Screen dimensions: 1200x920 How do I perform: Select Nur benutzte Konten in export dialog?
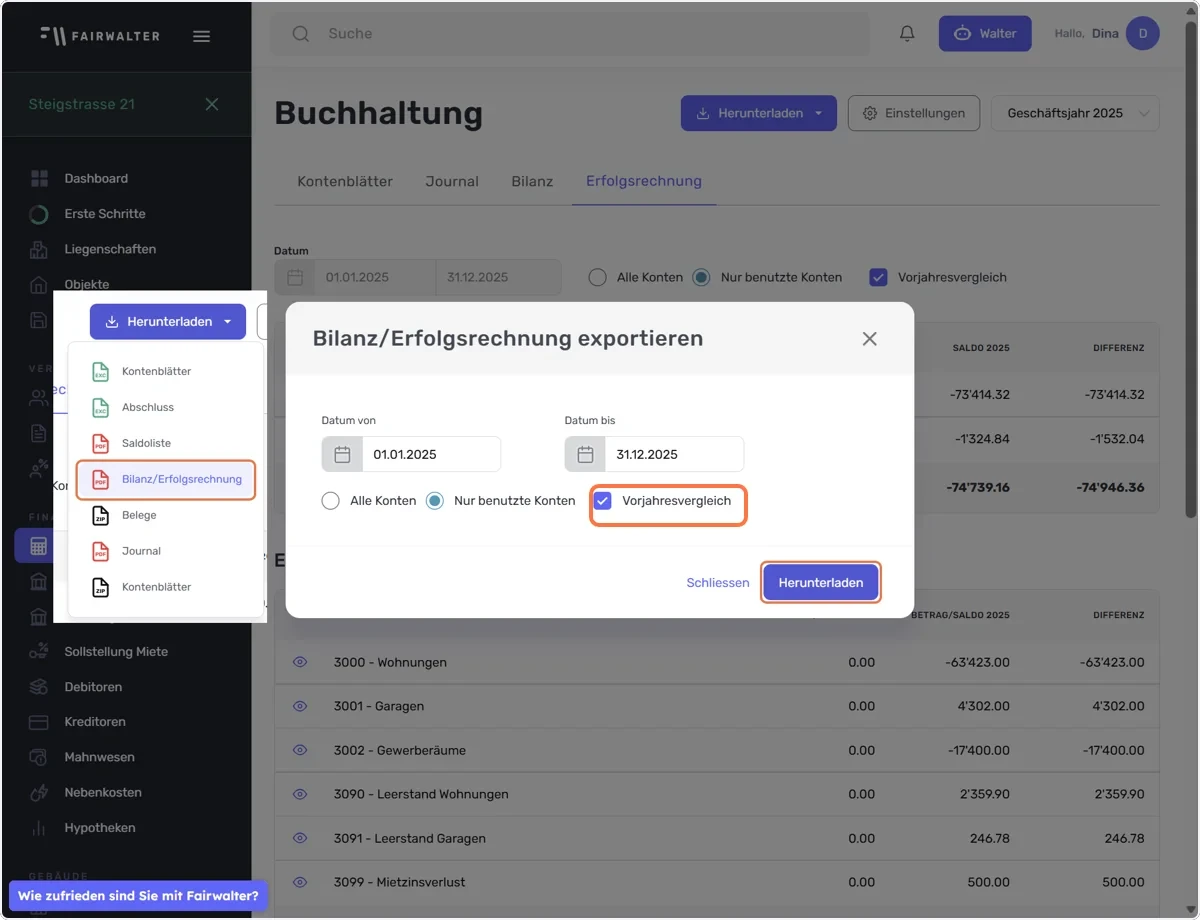tap(435, 501)
